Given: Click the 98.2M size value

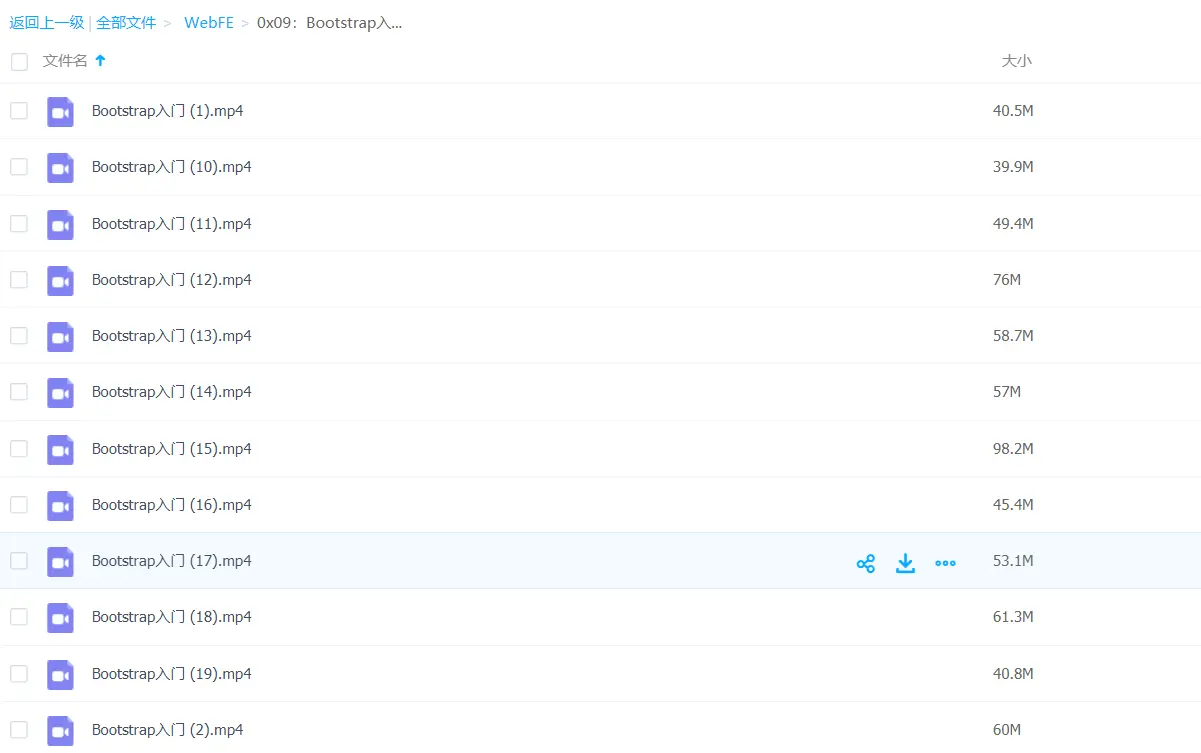Looking at the screenshot, I should 1013,449.
